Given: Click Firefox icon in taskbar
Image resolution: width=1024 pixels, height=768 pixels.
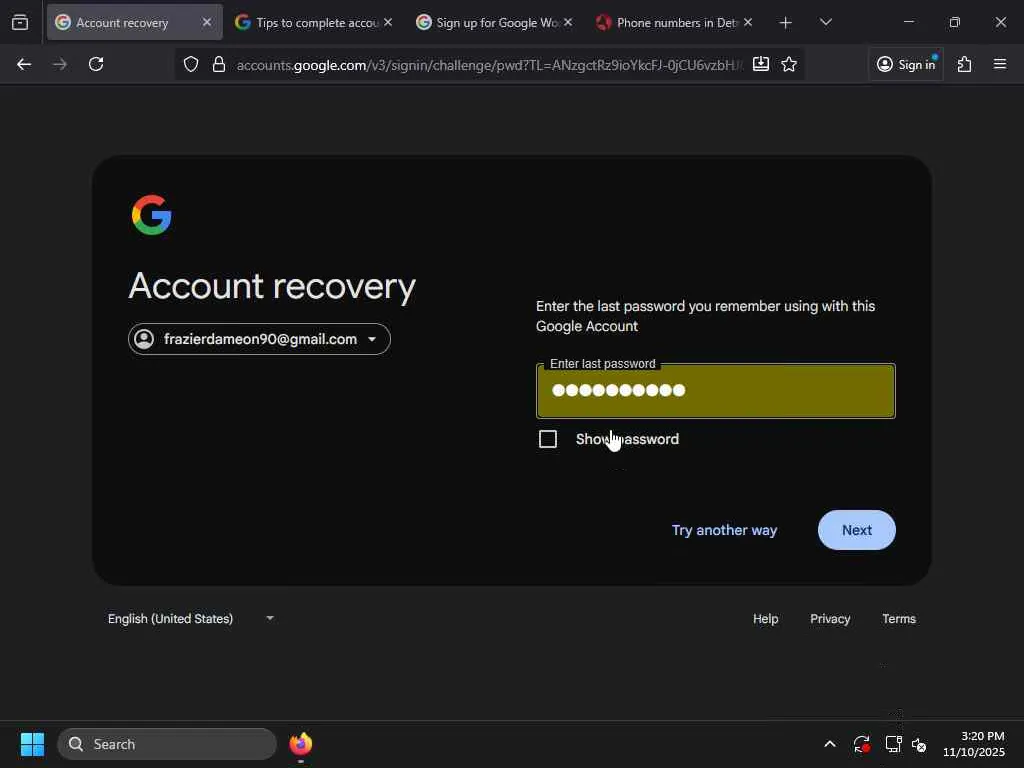Looking at the screenshot, I should 301,744.
